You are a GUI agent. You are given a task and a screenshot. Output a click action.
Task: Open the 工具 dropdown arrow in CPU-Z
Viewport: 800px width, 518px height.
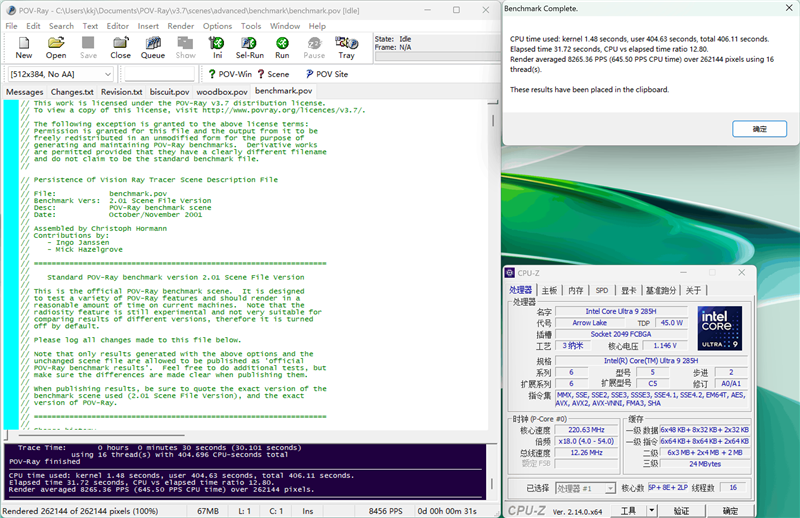652,510
